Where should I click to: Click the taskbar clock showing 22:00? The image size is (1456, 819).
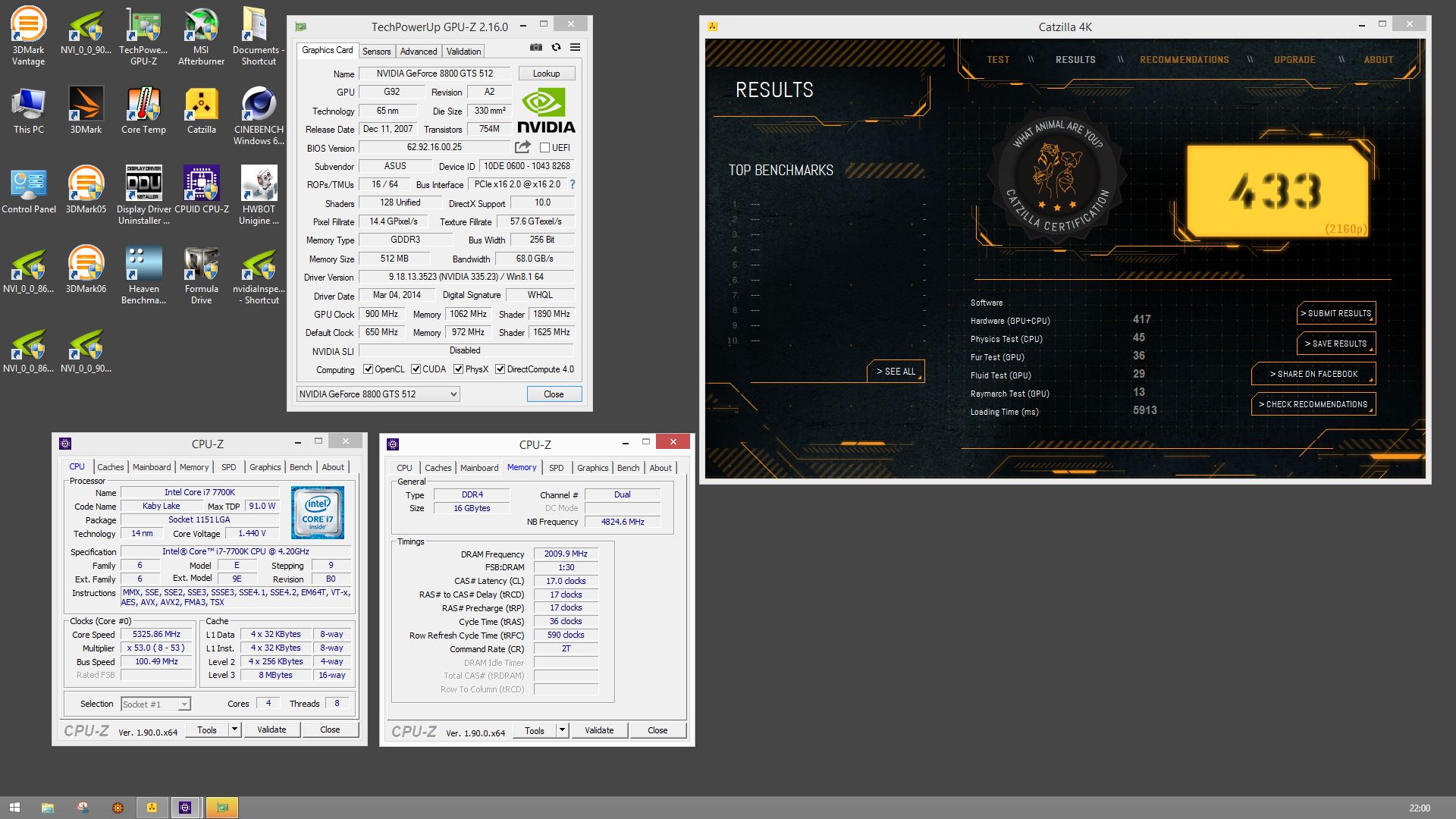click(x=1420, y=808)
